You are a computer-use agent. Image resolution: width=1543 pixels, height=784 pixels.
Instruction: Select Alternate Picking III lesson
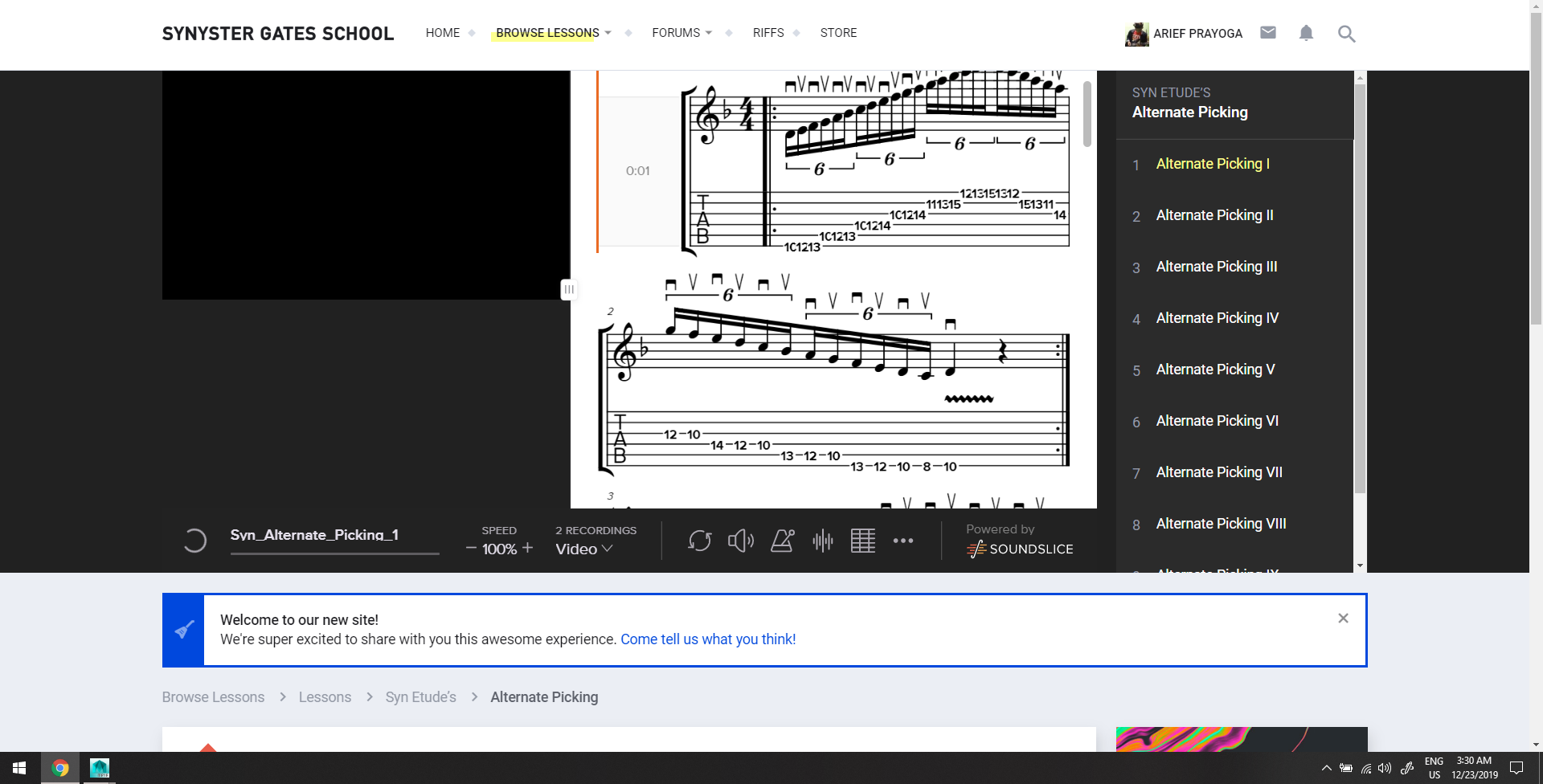point(1216,267)
